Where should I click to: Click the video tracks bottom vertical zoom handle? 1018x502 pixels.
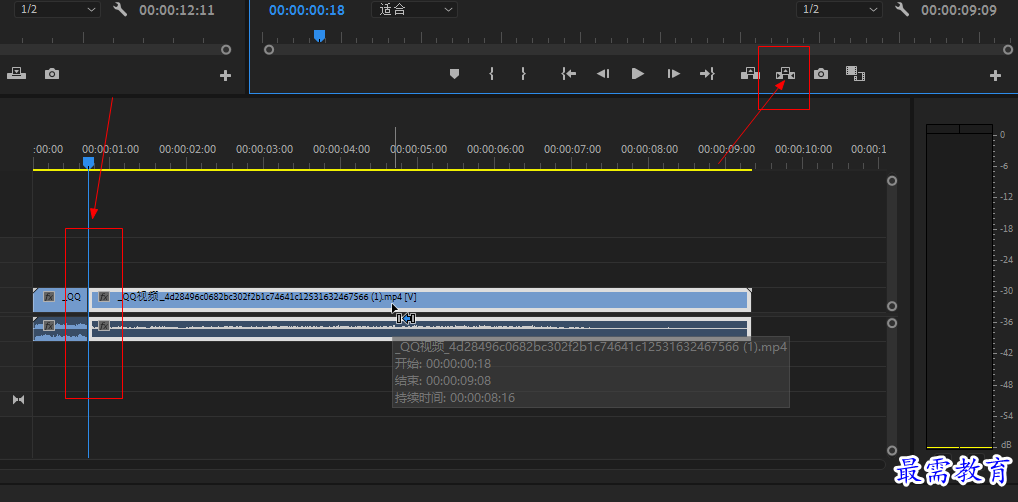point(892,307)
